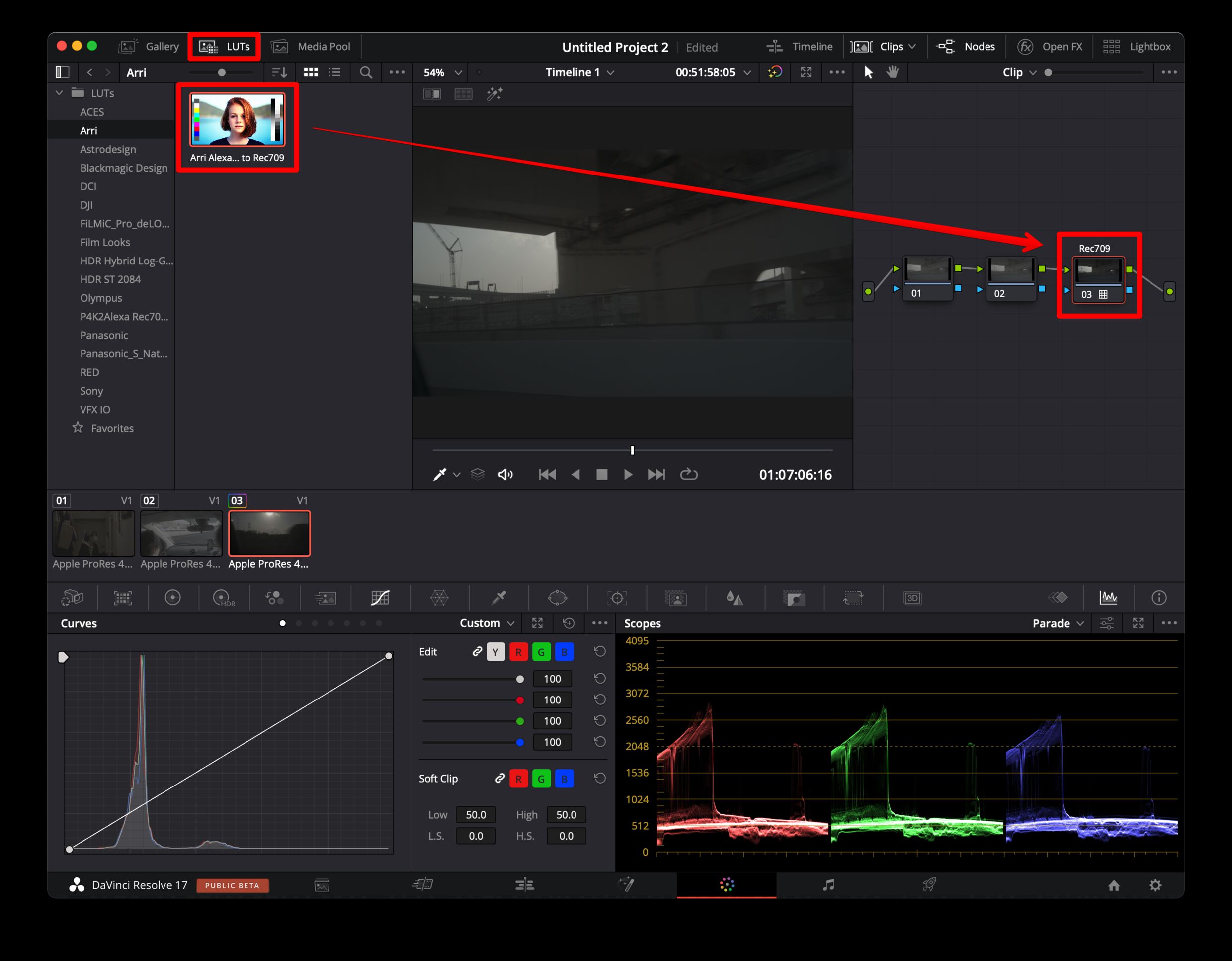This screenshot has height=961, width=1232.
Task: Open the Fairlight page music note
Action: (827, 885)
